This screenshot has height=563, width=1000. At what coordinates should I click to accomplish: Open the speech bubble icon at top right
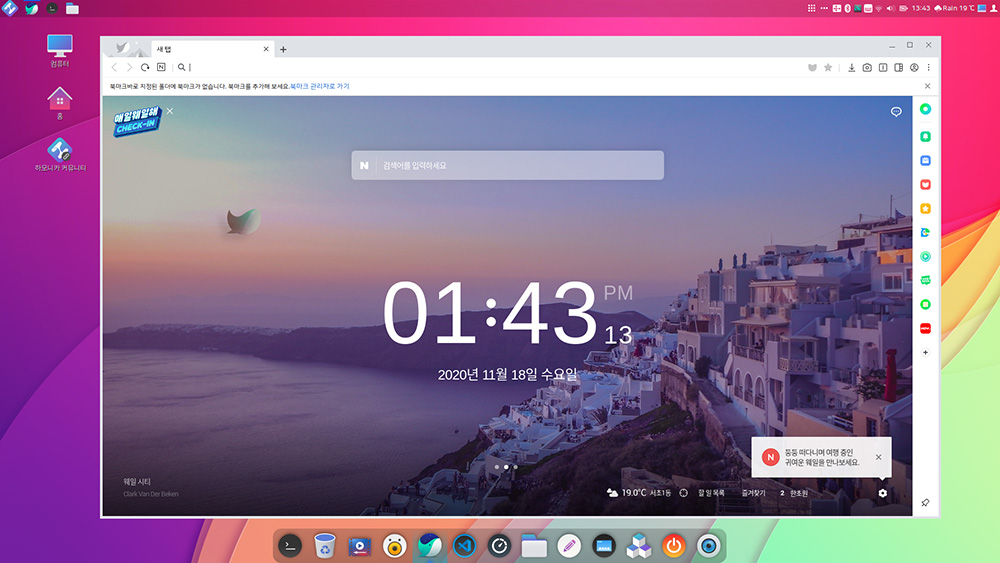(896, 112)
